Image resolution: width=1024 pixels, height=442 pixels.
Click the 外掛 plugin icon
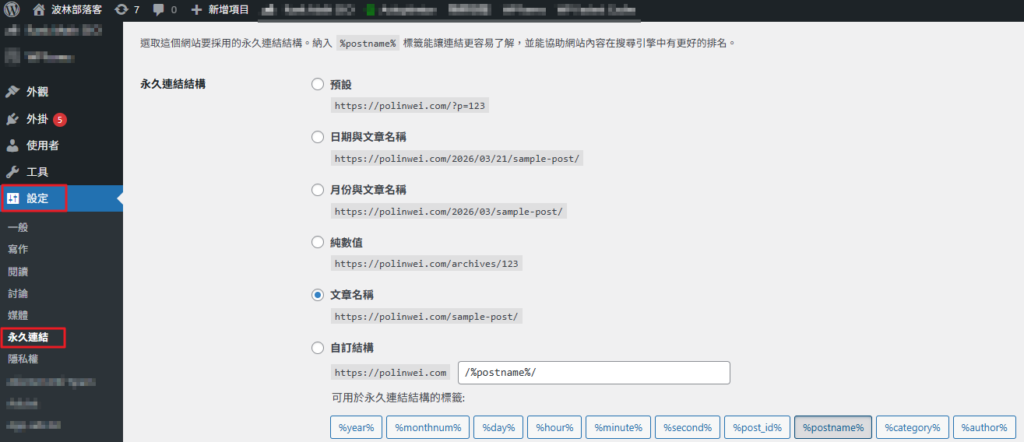pyautogui.click(x=12, y=119)
